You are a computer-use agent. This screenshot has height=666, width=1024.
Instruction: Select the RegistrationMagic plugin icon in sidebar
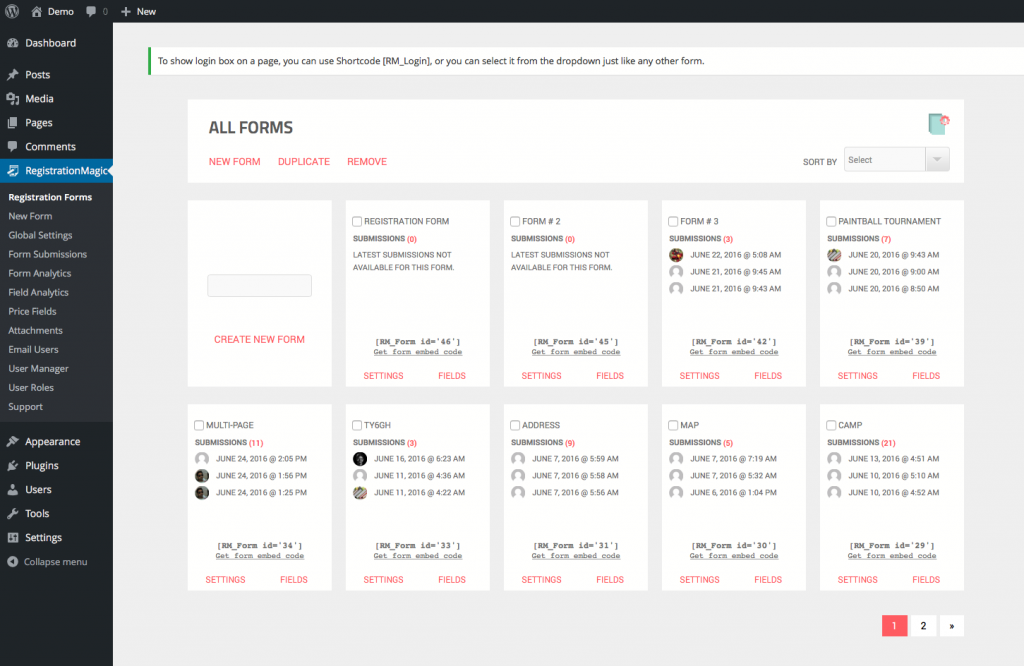tap(11, 170)
